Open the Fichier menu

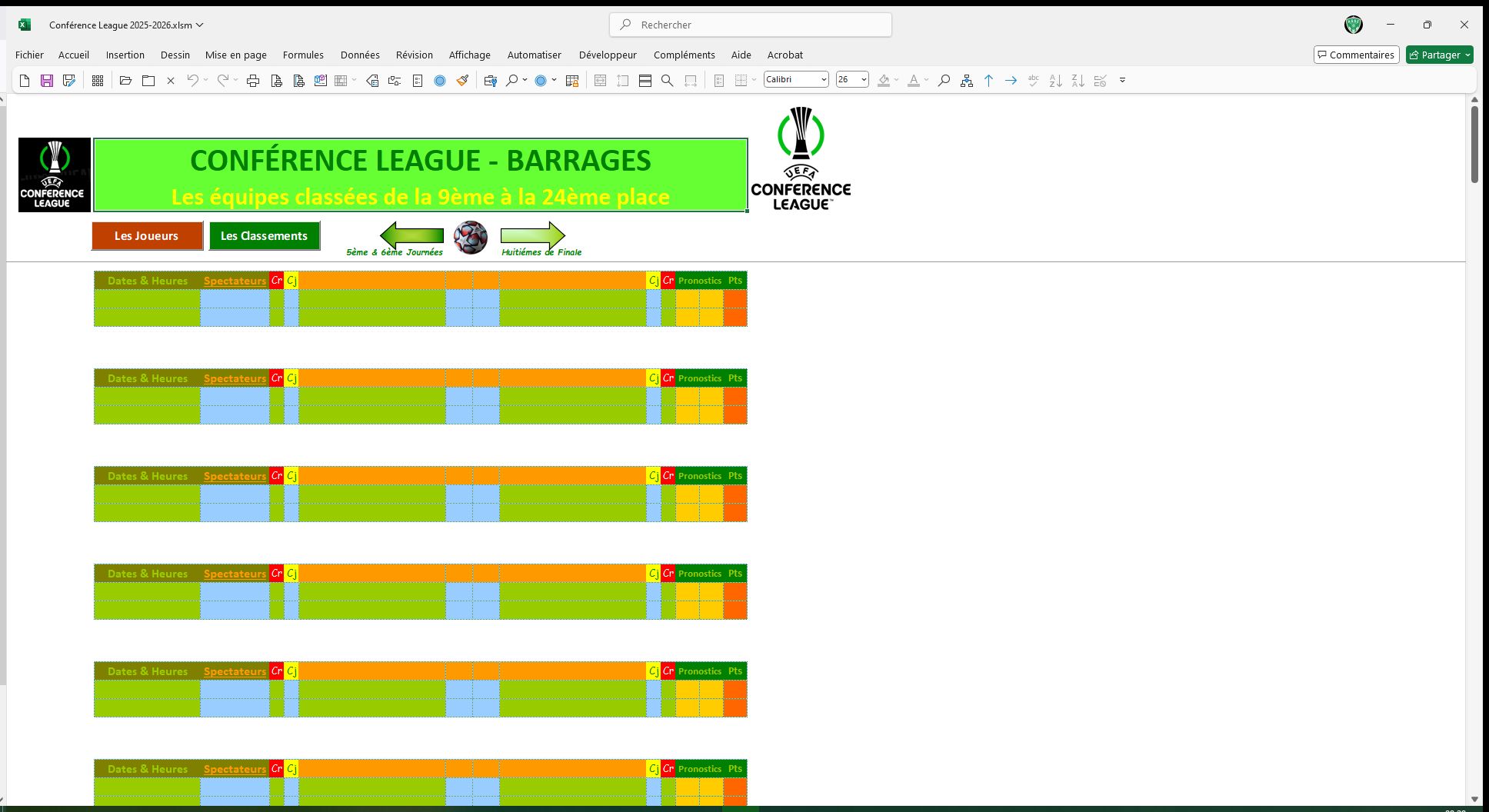tap(29, 55)
